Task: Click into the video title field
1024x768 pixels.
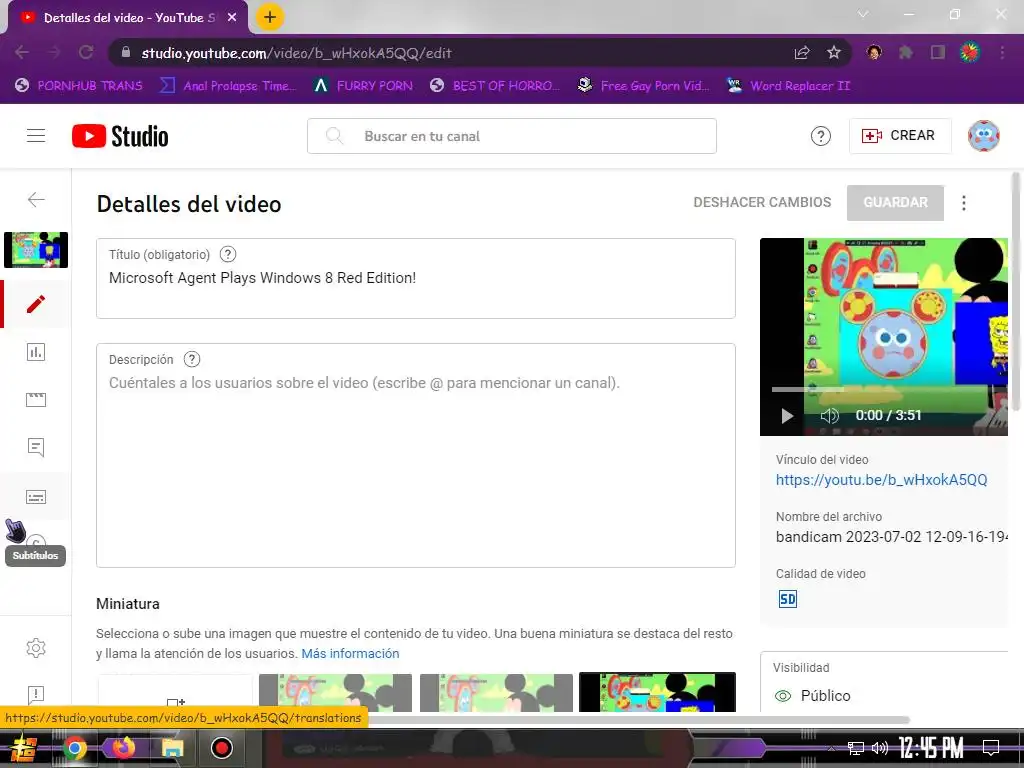Action: click(416, 279)
